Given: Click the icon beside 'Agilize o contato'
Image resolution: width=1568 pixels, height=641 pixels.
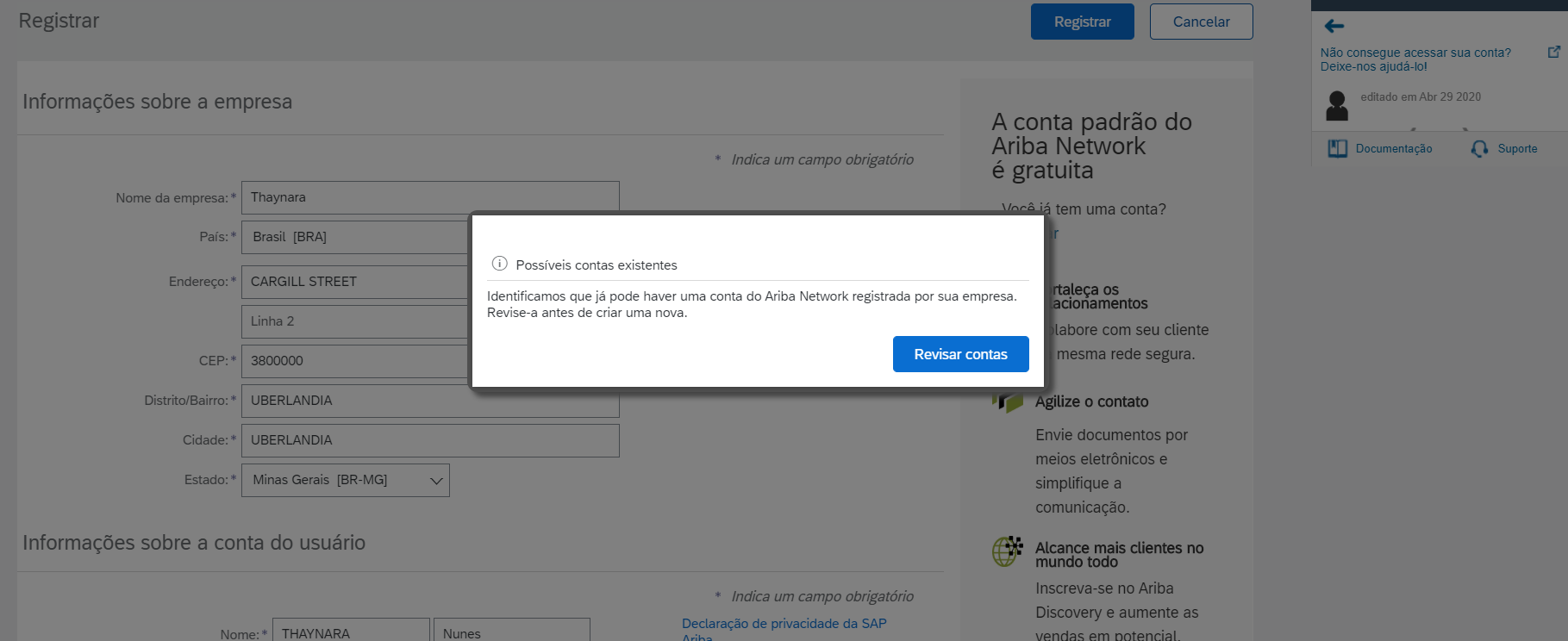Looking at the screenshot, I should (1007, 402).
